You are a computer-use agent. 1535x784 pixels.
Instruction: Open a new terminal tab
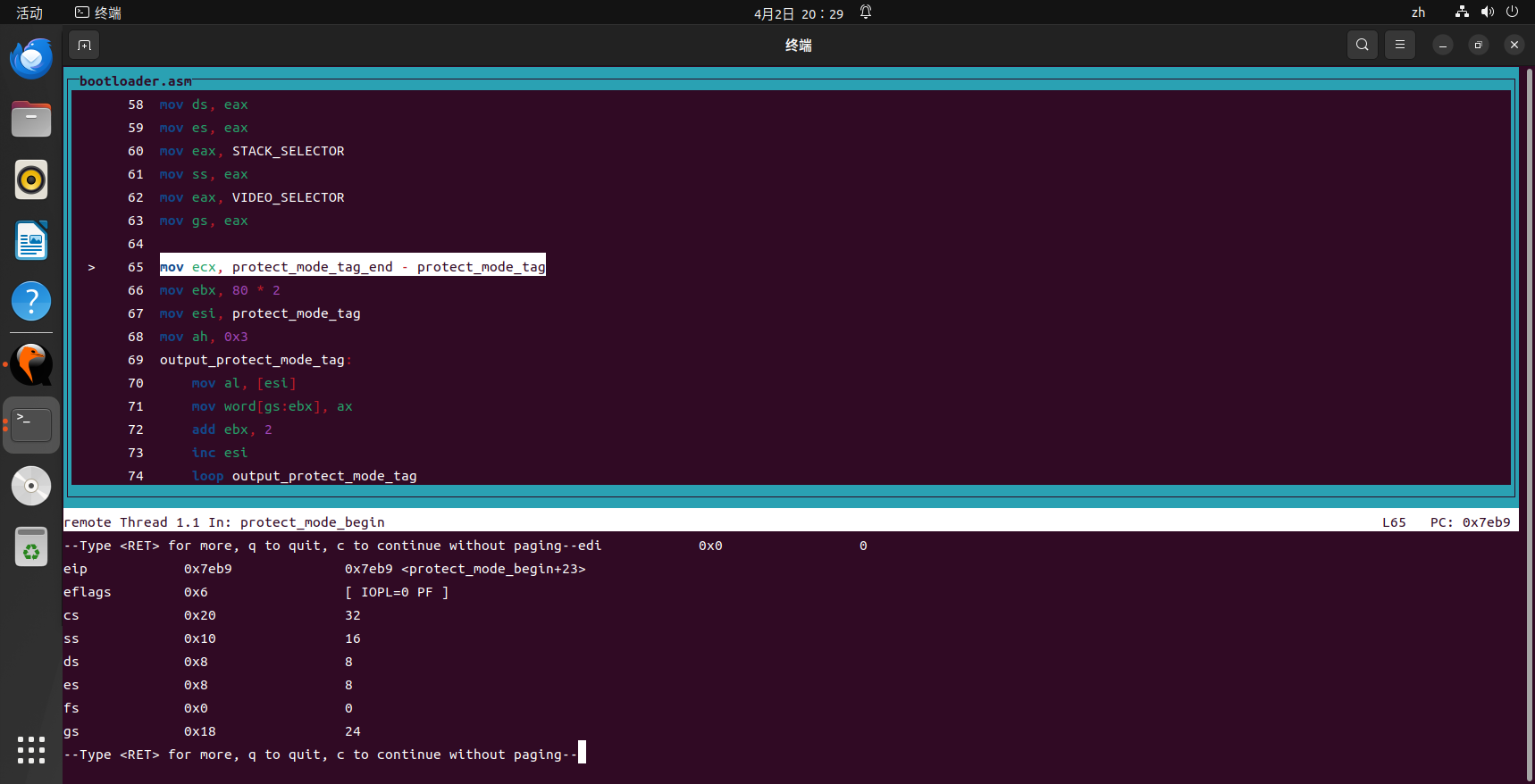[x=84, y=45]
